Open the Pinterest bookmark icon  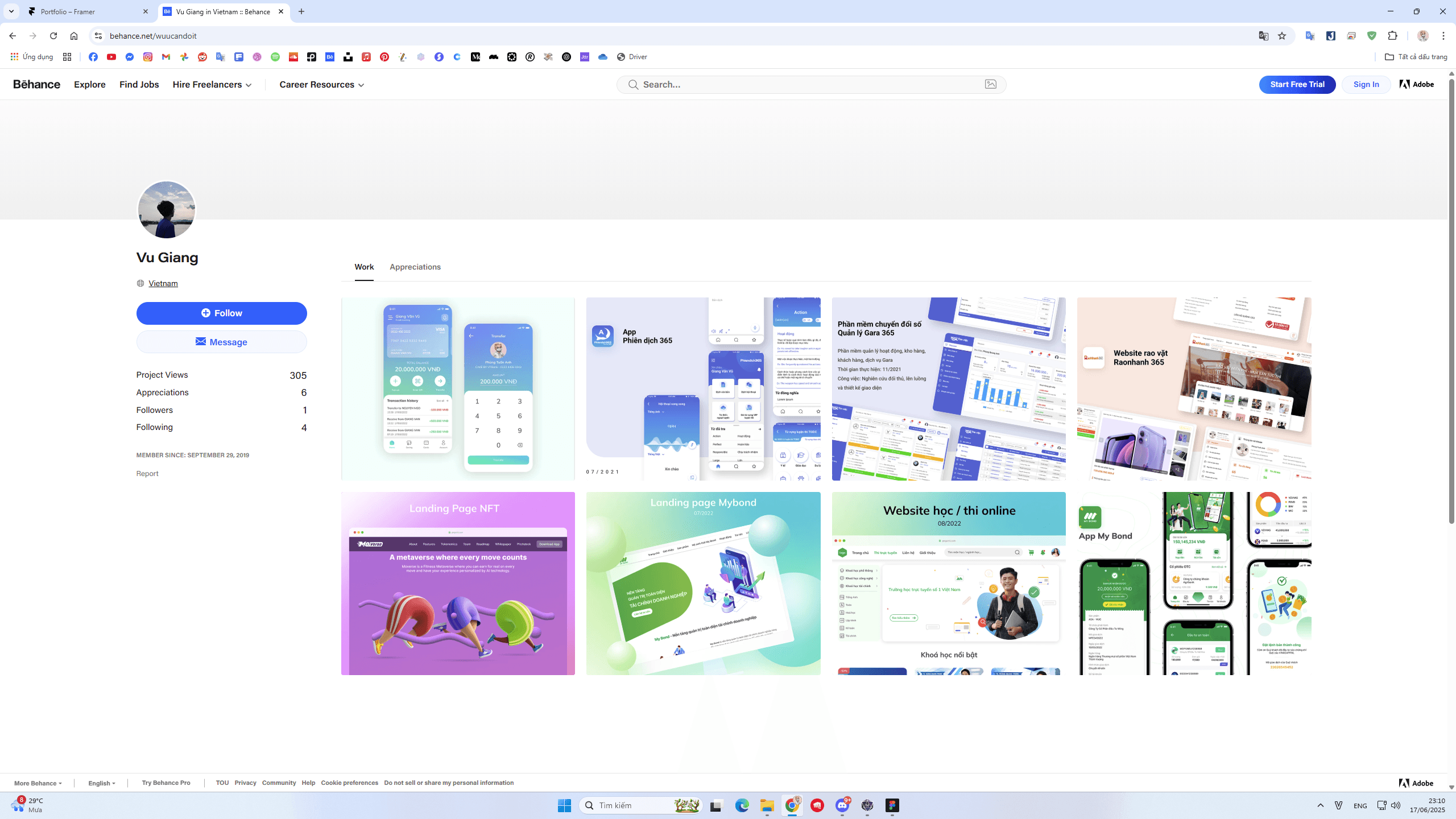coord(384,57)
